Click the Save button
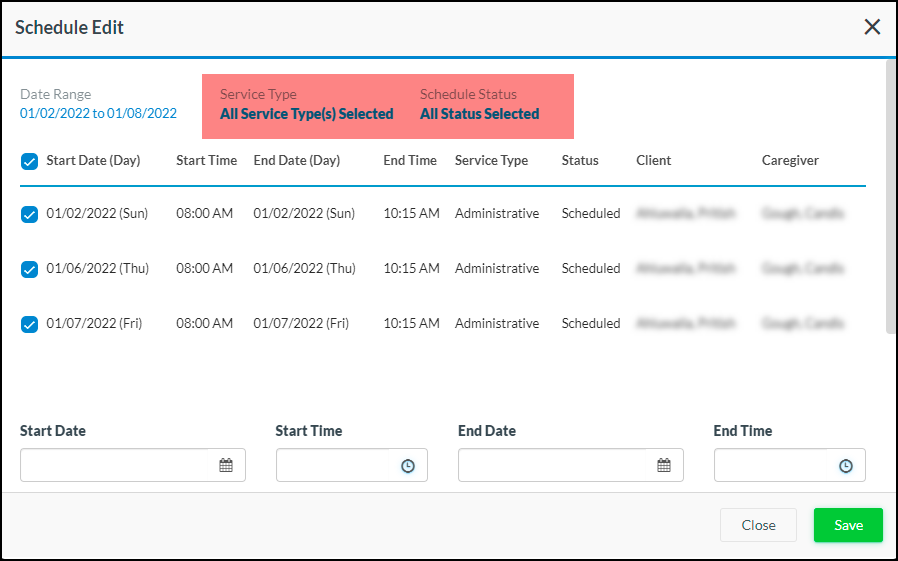 [x=848, y=525]
